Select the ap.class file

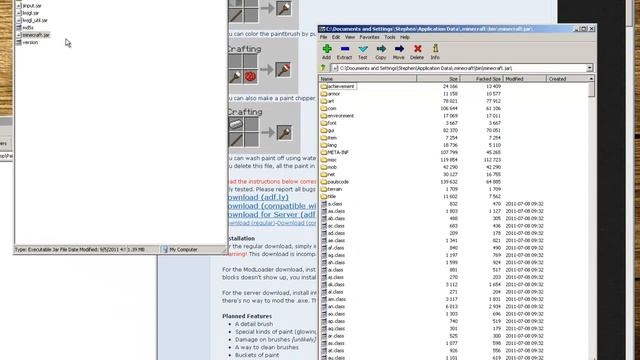[333, 322]
